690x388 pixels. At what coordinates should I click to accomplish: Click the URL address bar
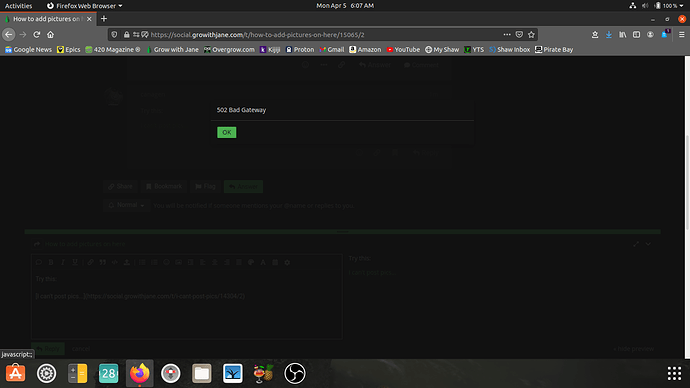pyautogui.click(x=323, y=35)
